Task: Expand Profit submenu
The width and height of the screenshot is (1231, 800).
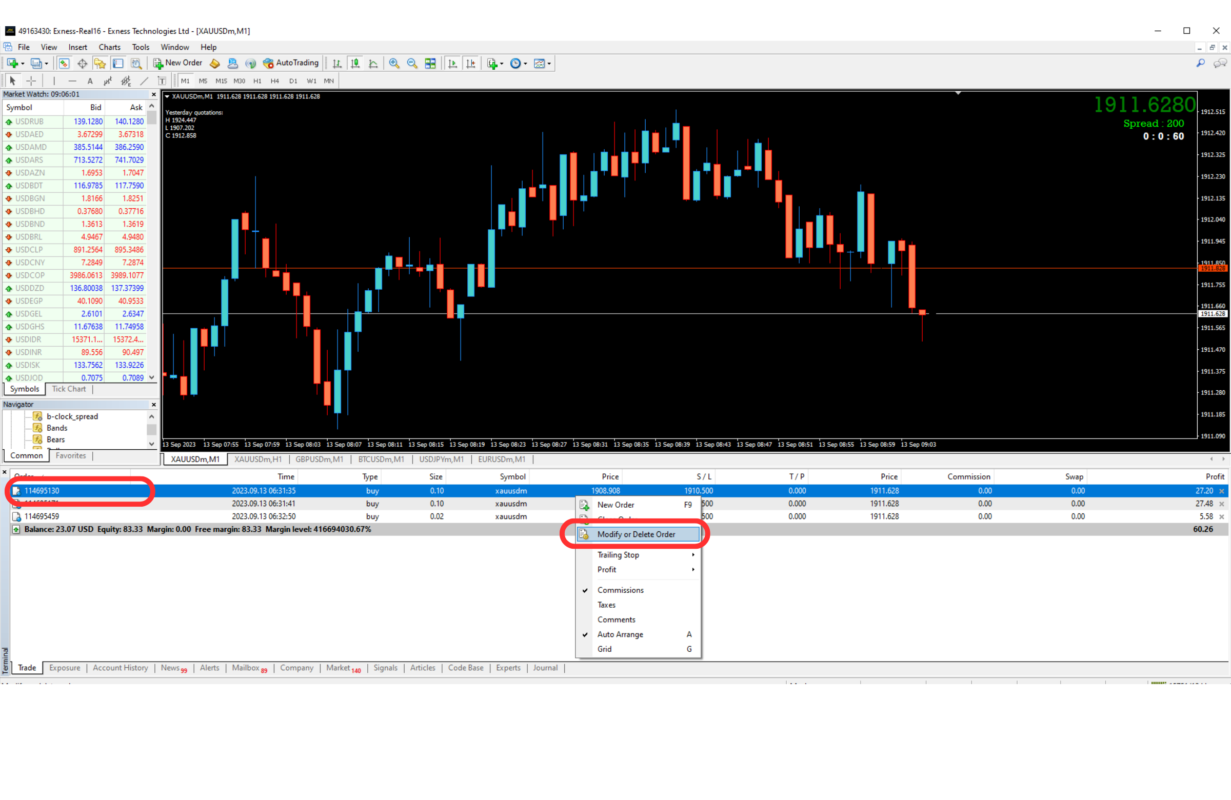Action: coord(638,570)
